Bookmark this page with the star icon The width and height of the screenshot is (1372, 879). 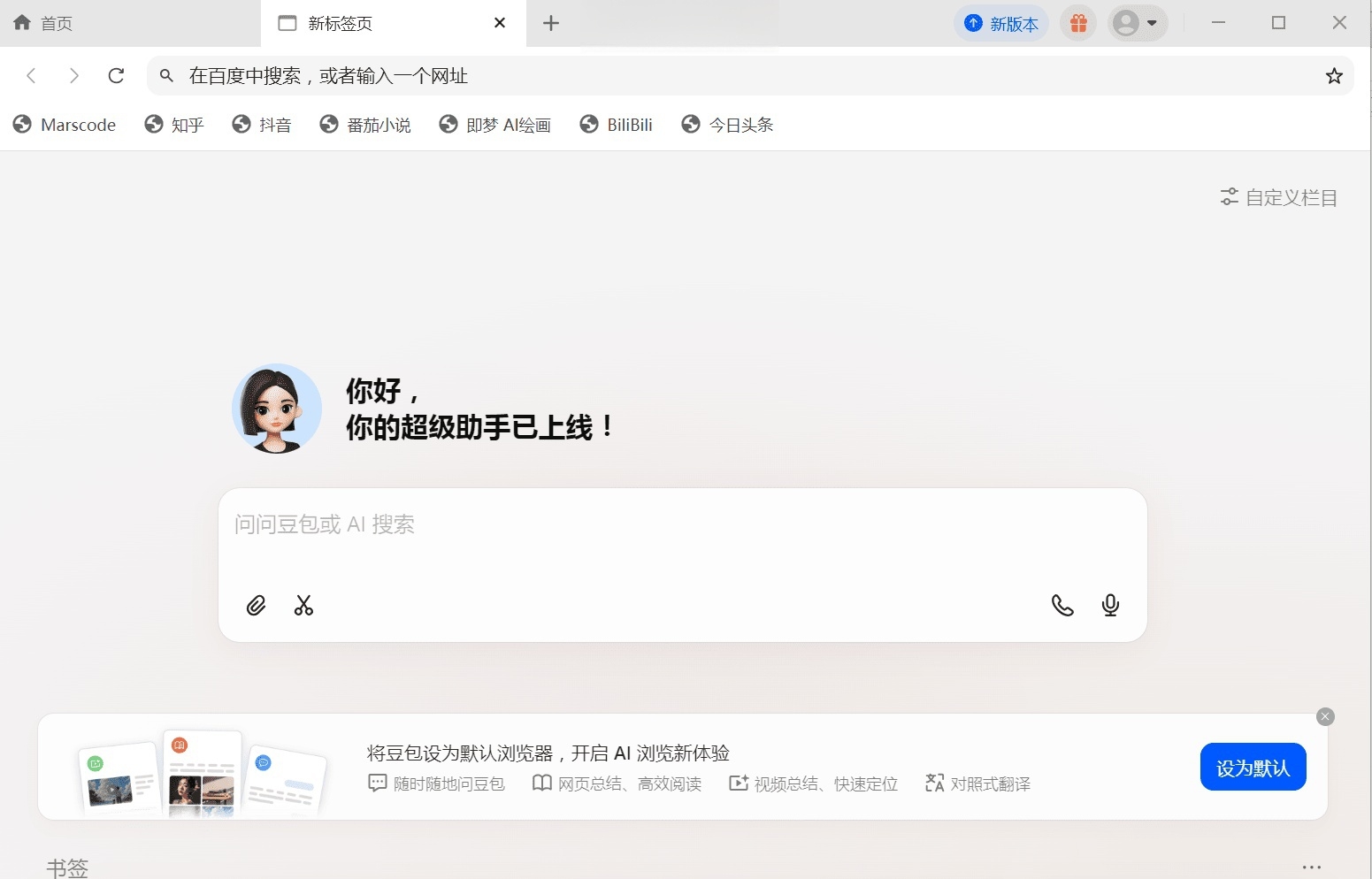click(x=1334, y=76)
